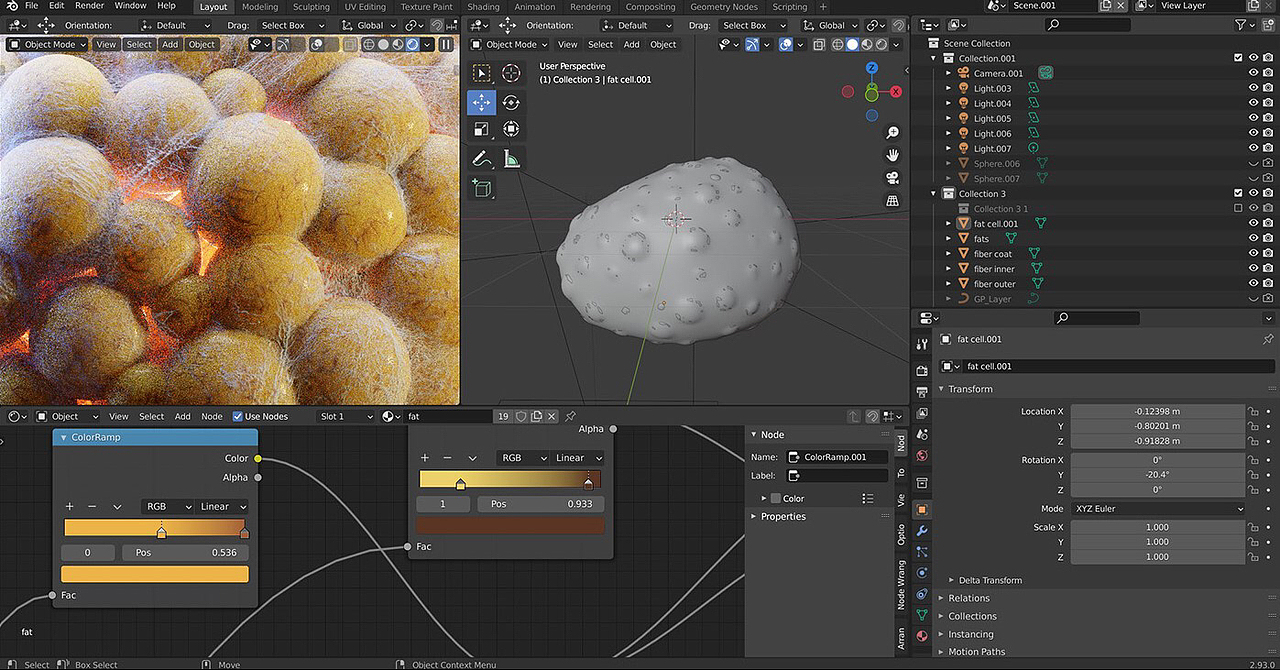The image size is (1280, 670).
Task: Pin the node editor material
Action: (x=570, y=416)
